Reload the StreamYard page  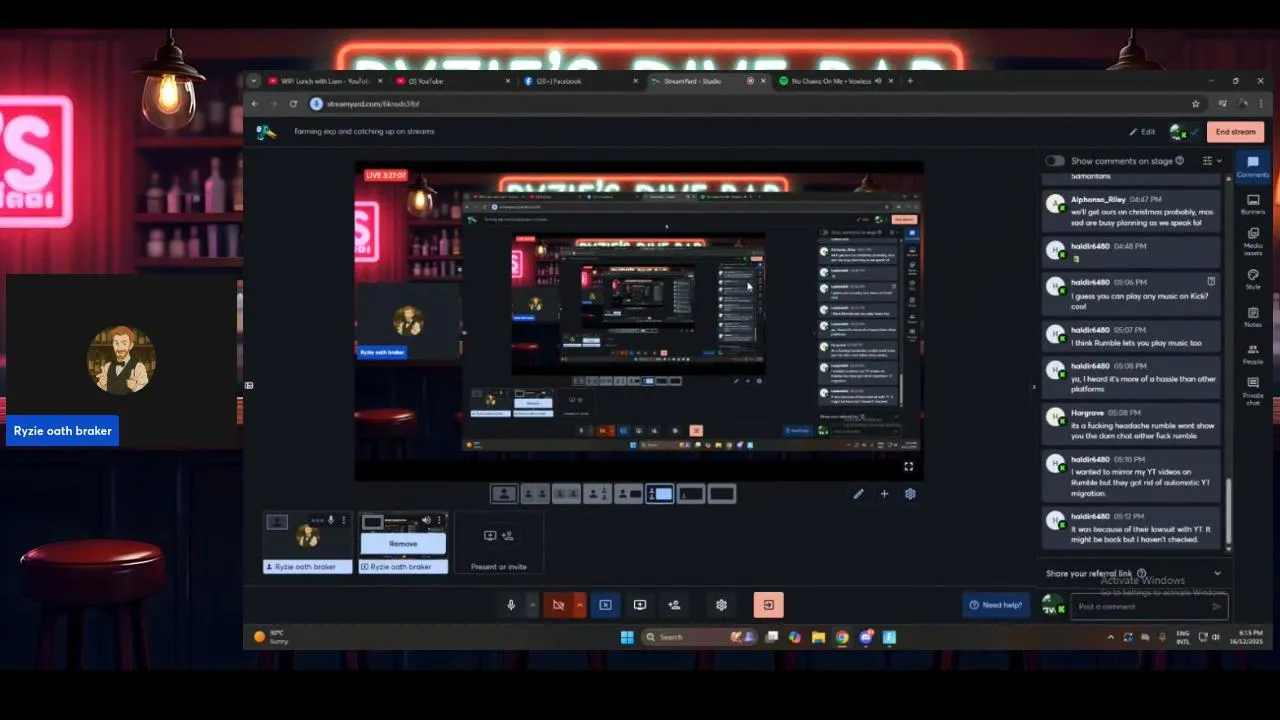[293, 103]
